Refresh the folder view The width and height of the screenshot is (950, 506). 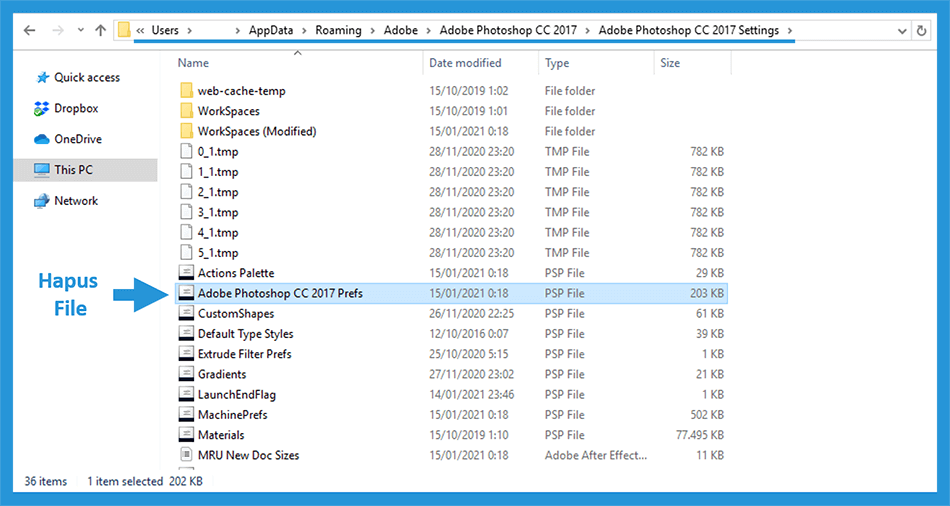pos(922,30)
